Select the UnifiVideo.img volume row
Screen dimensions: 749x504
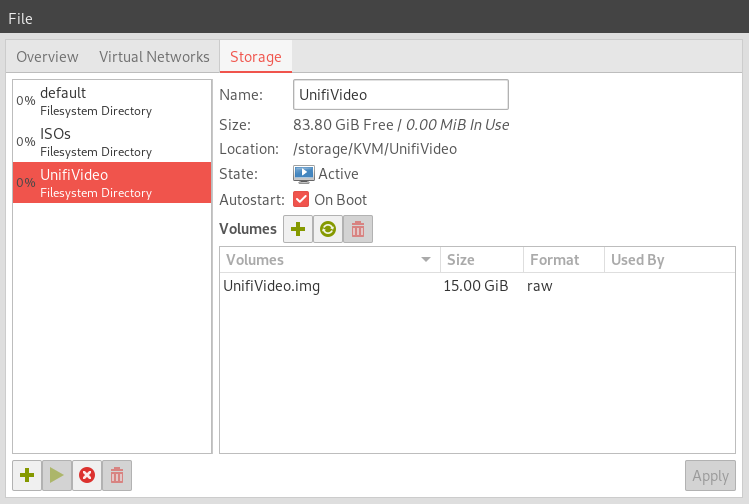pos(477,286)
